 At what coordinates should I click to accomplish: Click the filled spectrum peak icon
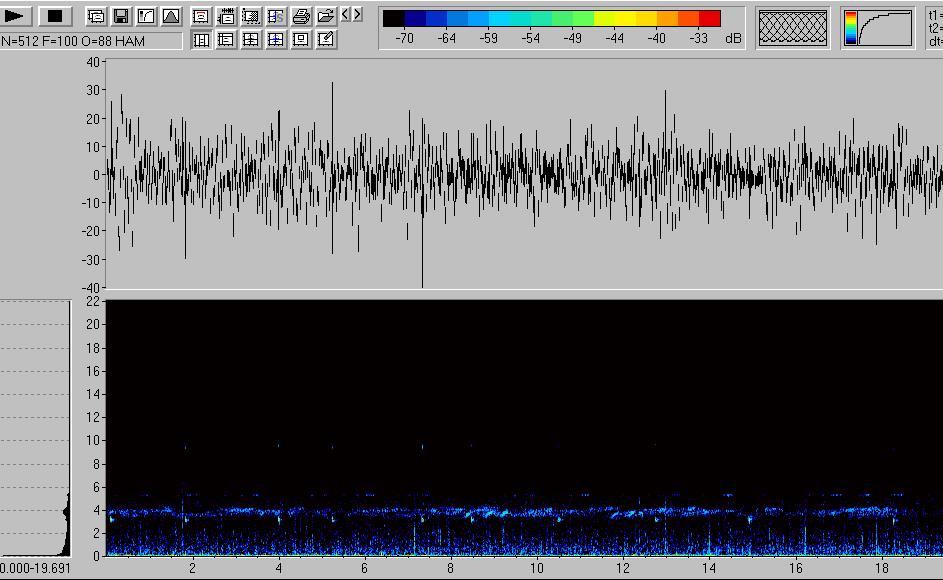click(x=171, y=16)
